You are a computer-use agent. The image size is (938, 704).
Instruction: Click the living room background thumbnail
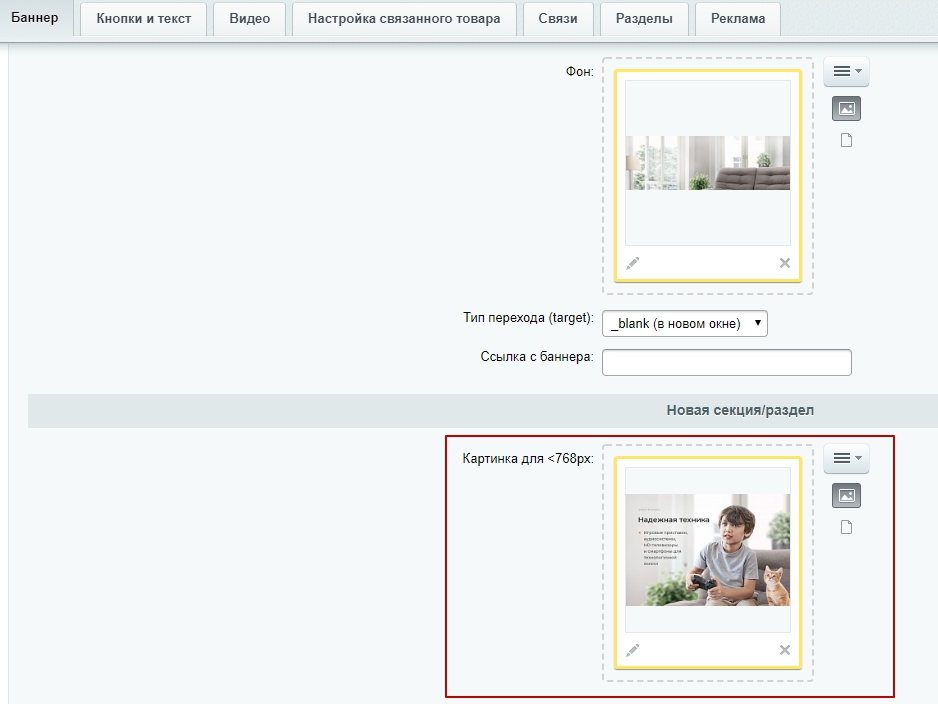coord(707,163)
